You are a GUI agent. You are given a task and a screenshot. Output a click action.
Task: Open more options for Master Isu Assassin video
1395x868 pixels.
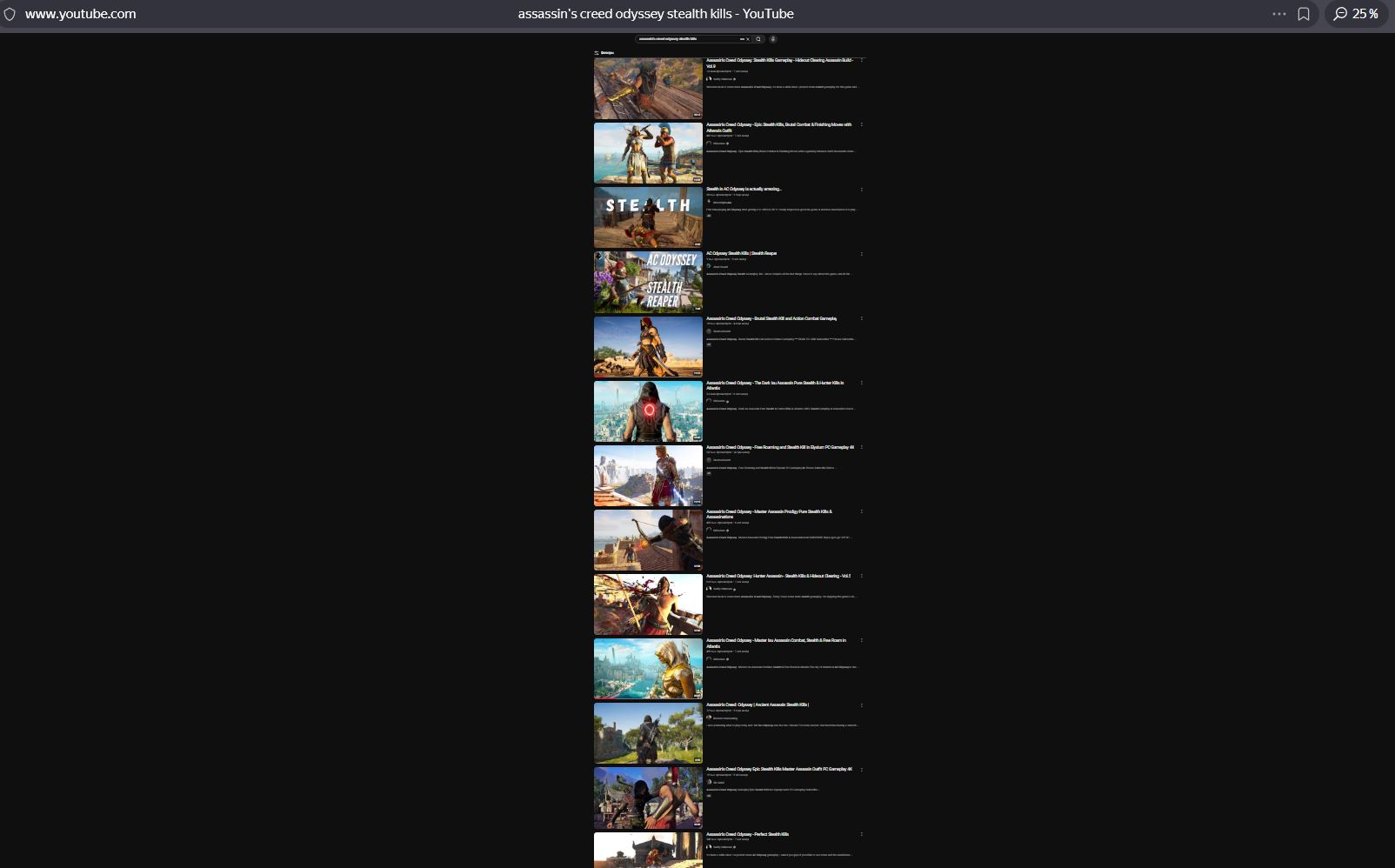(862, 640)
